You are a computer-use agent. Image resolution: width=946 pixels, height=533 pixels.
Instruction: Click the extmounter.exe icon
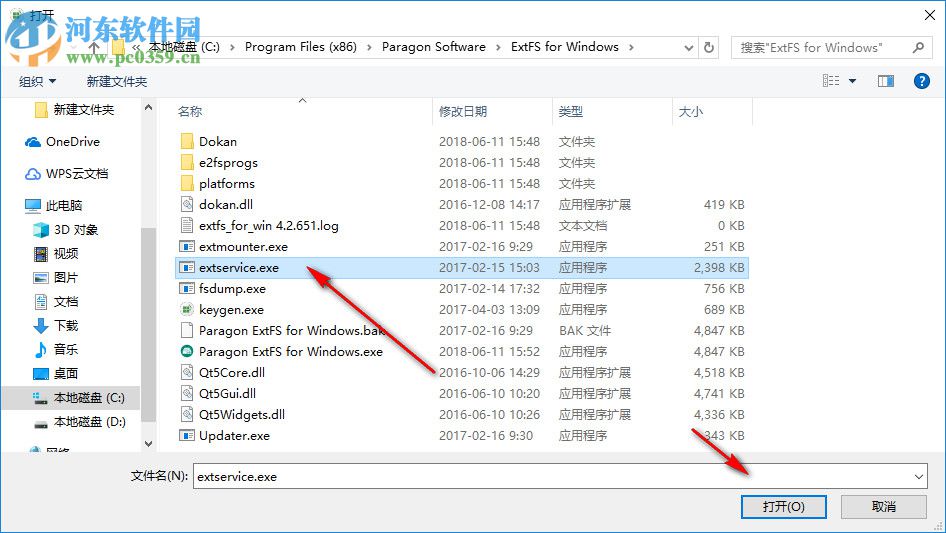click(187, 246)
